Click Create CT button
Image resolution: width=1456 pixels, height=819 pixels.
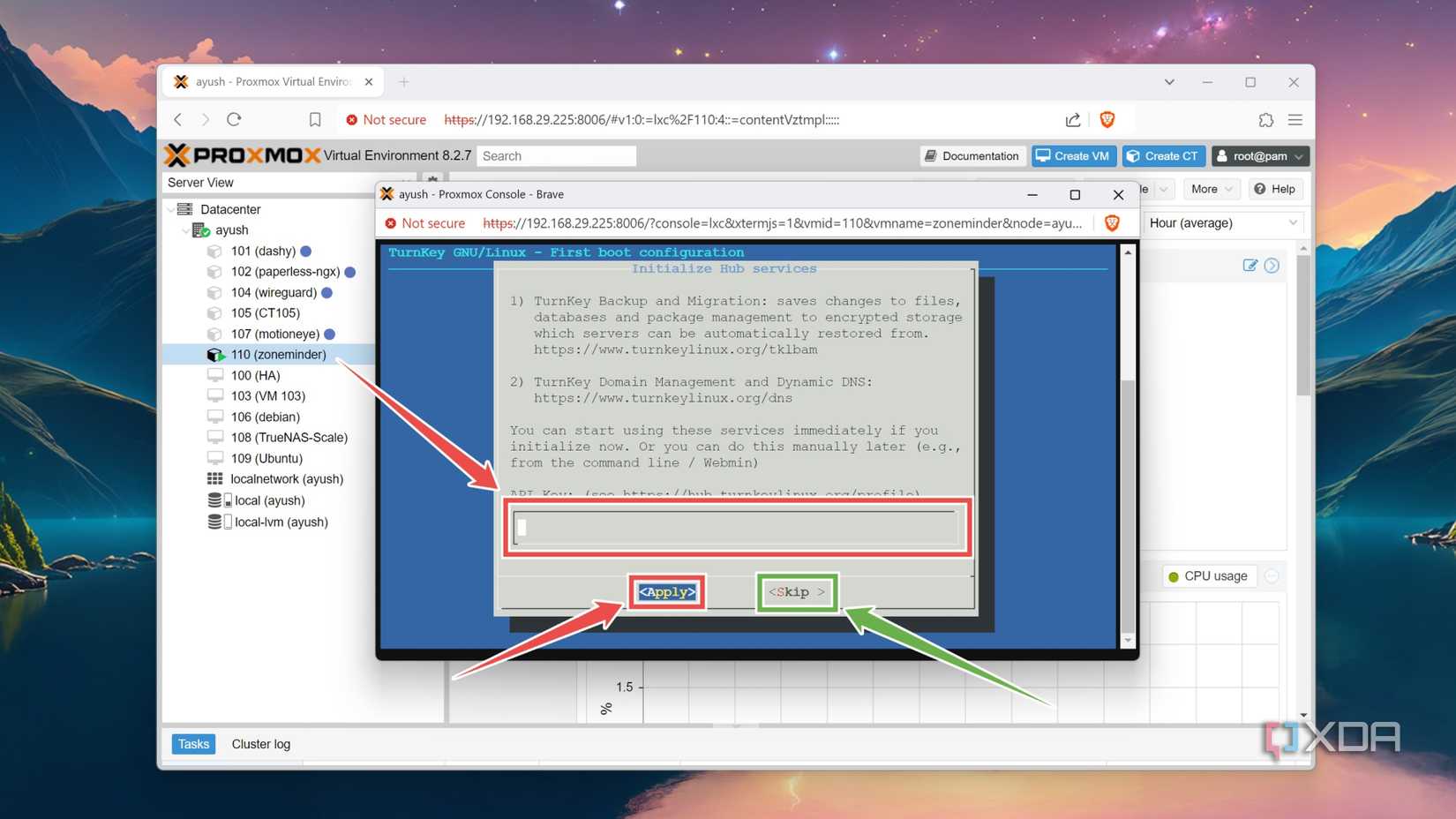click(1163, 156)
